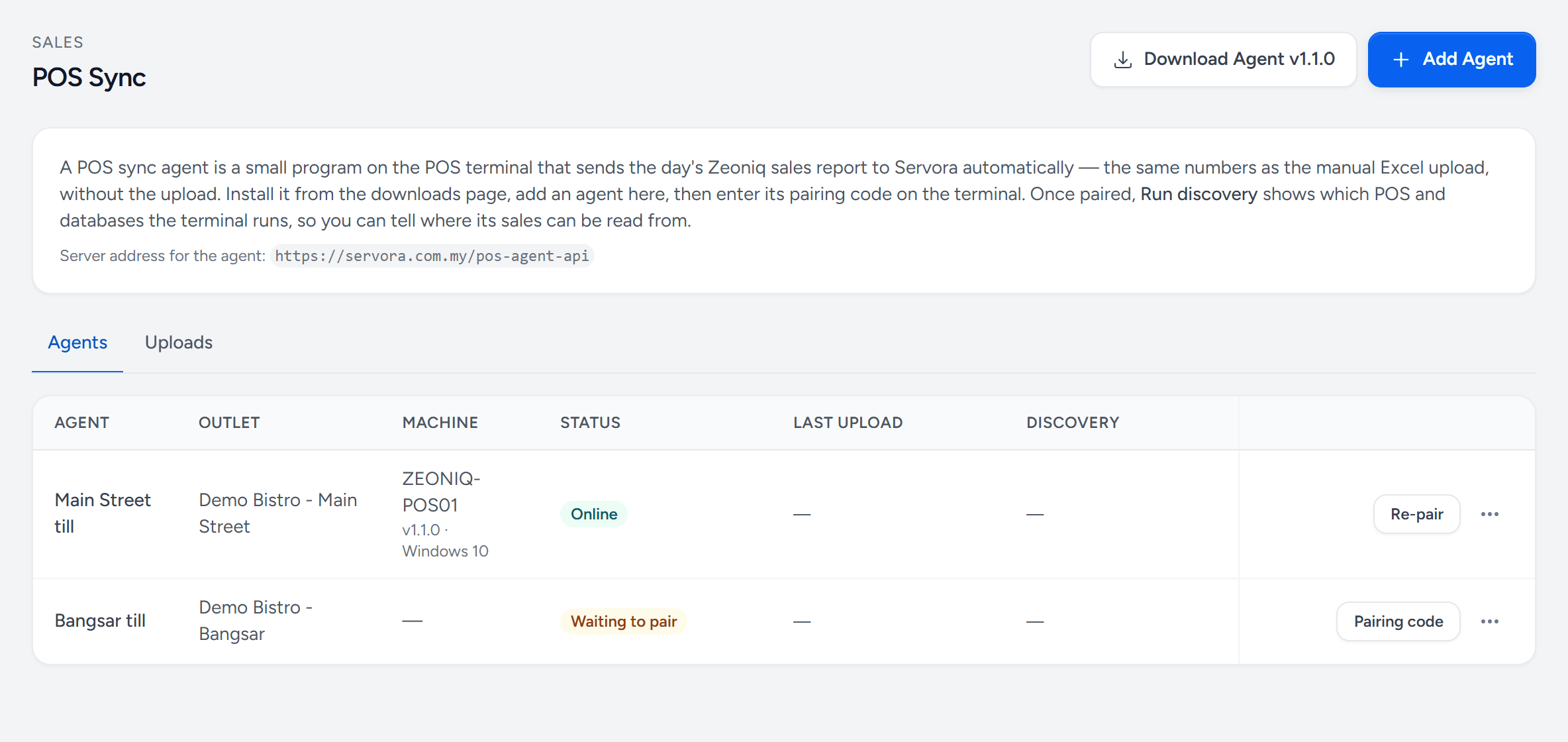Click the SALES breadcrumb label
Viewport: 1568px width, 742px height.
coord(58,42)
